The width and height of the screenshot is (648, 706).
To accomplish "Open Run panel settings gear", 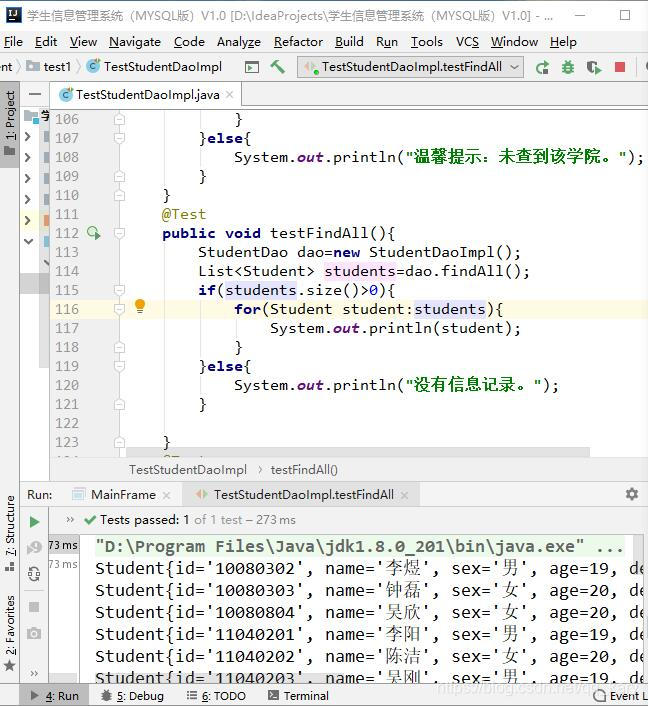I will point(632,494).
